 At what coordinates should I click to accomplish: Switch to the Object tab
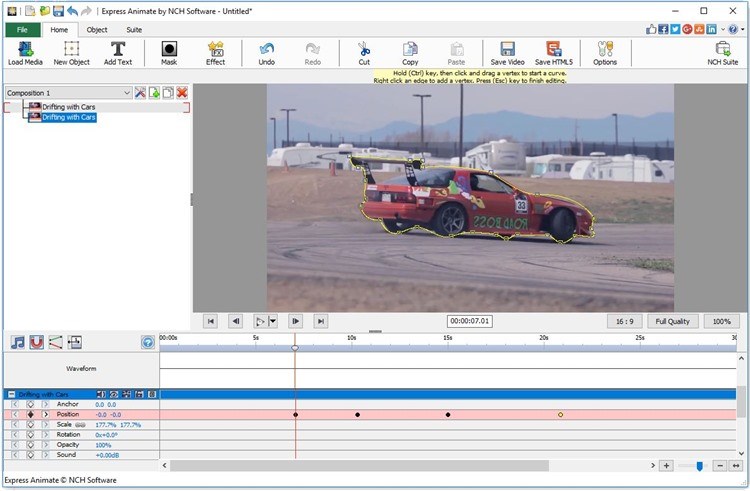pyautogui.click(x=97, y=30)
